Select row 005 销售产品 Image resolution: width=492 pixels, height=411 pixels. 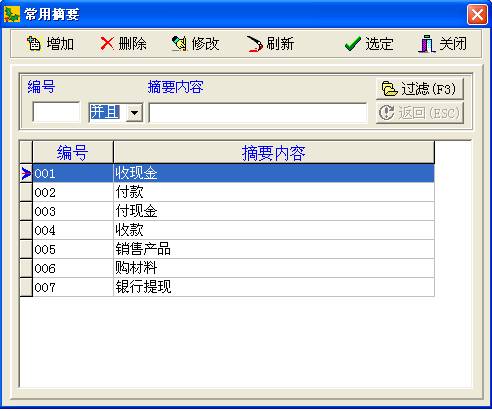click(x=227, y=249)
